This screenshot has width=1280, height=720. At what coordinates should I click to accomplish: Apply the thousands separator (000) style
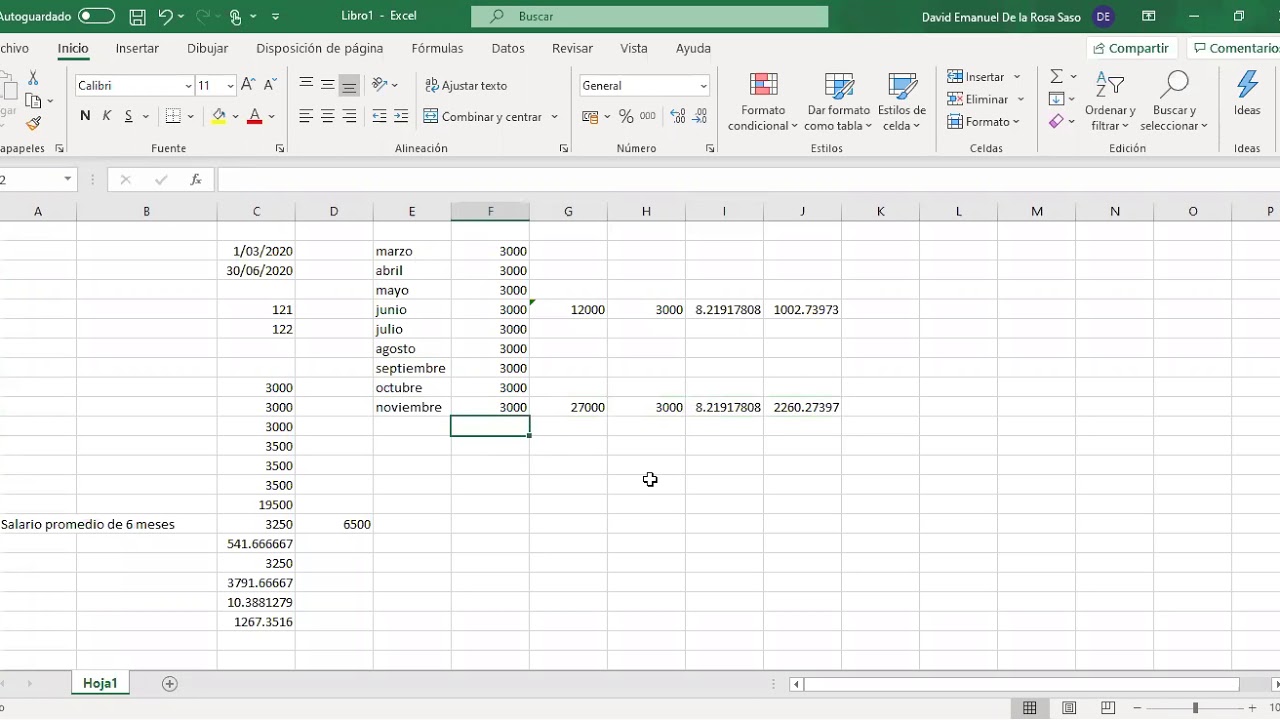[647, 117]
